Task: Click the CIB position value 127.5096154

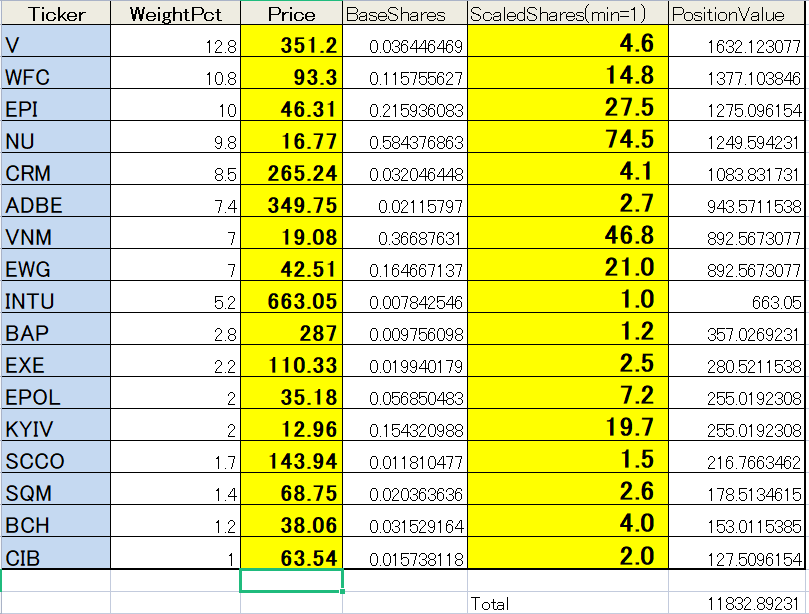Action: point(736,557)
